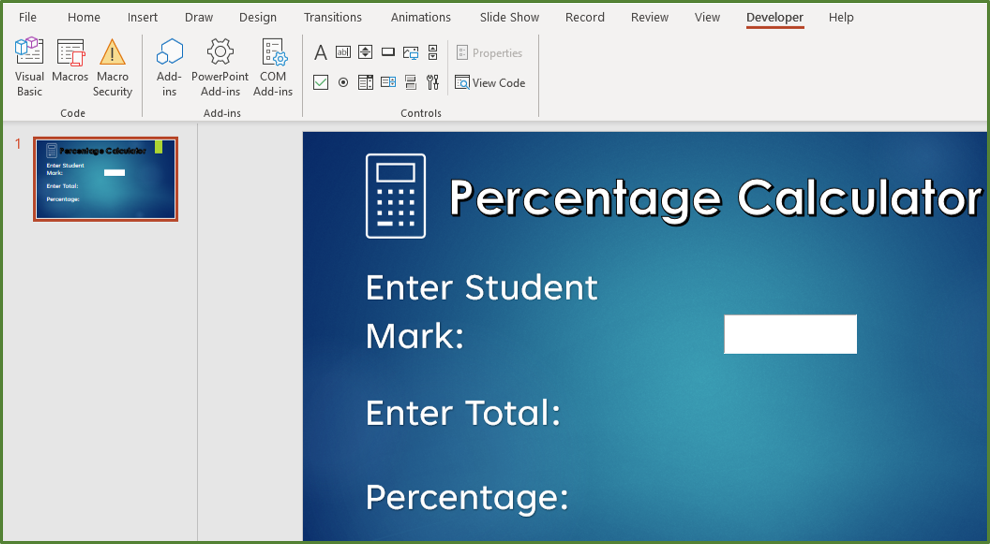Switch to the Home tab
The width and height of the screenshot is (990, 544).
[84, 17]
